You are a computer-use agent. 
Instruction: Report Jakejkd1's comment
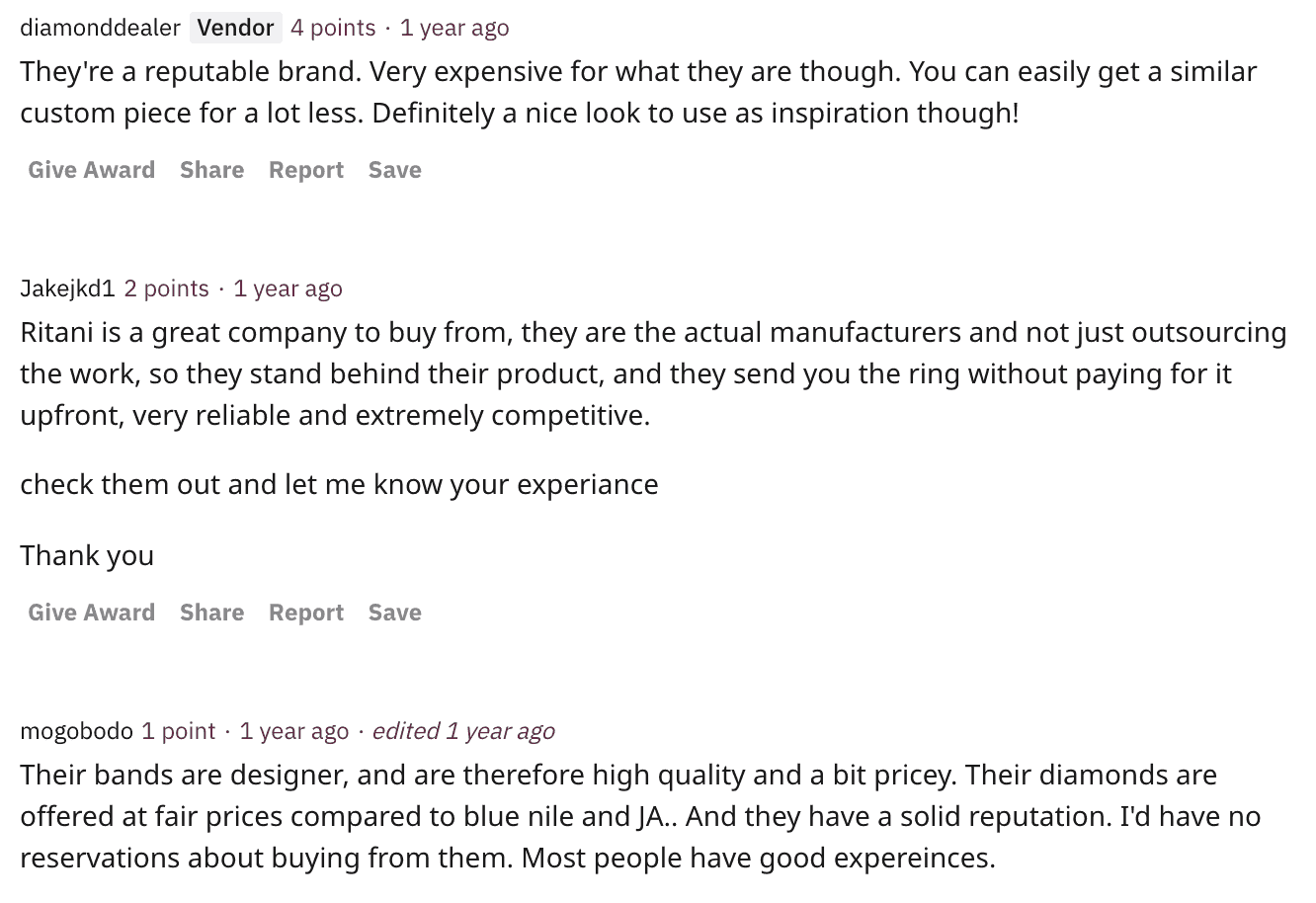[x=305, y=612]
